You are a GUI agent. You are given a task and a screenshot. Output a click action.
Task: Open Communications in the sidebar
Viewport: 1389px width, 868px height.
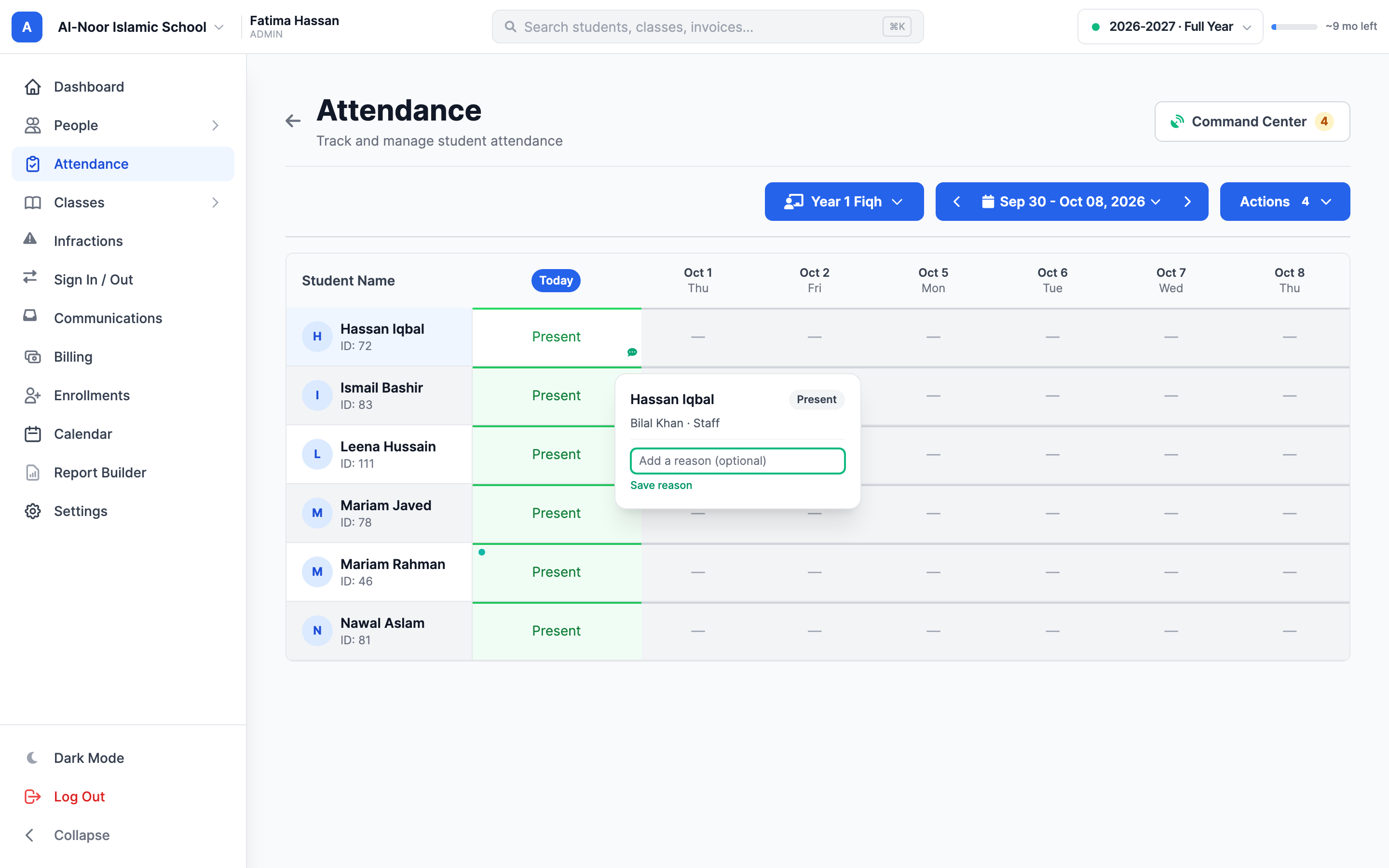click(123, 318)
